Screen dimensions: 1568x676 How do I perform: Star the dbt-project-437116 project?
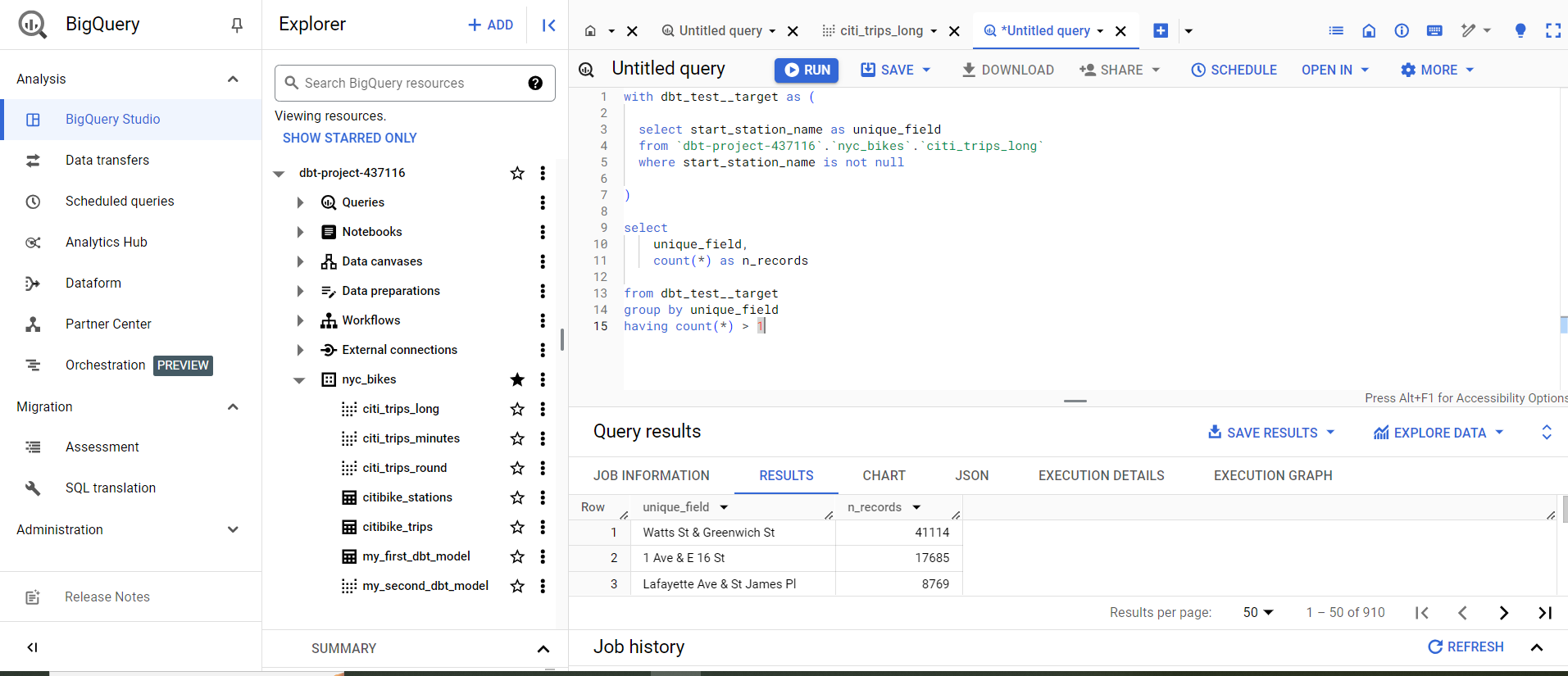(517, 173)
